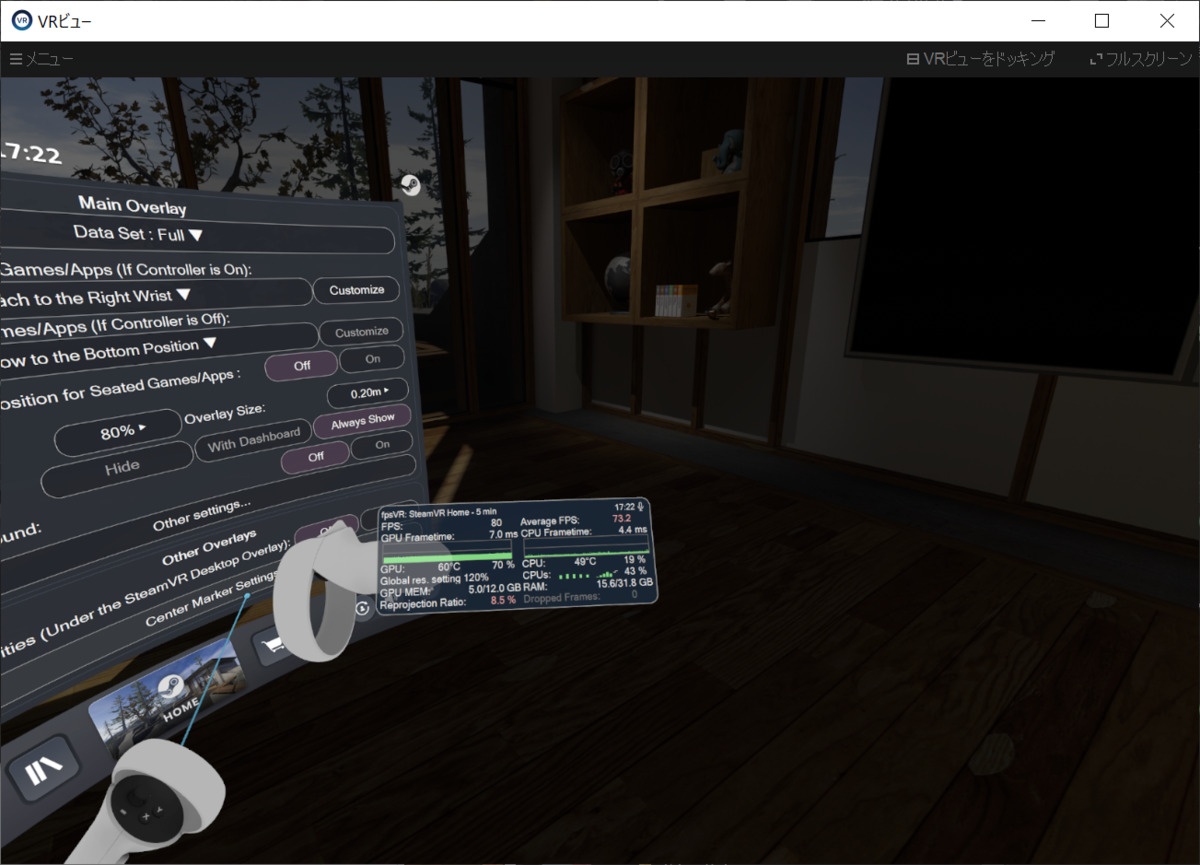Viewport: 1200px width, 865px height.
Task: Select Off below the Always Show button
Action: (x=316, y=456)
